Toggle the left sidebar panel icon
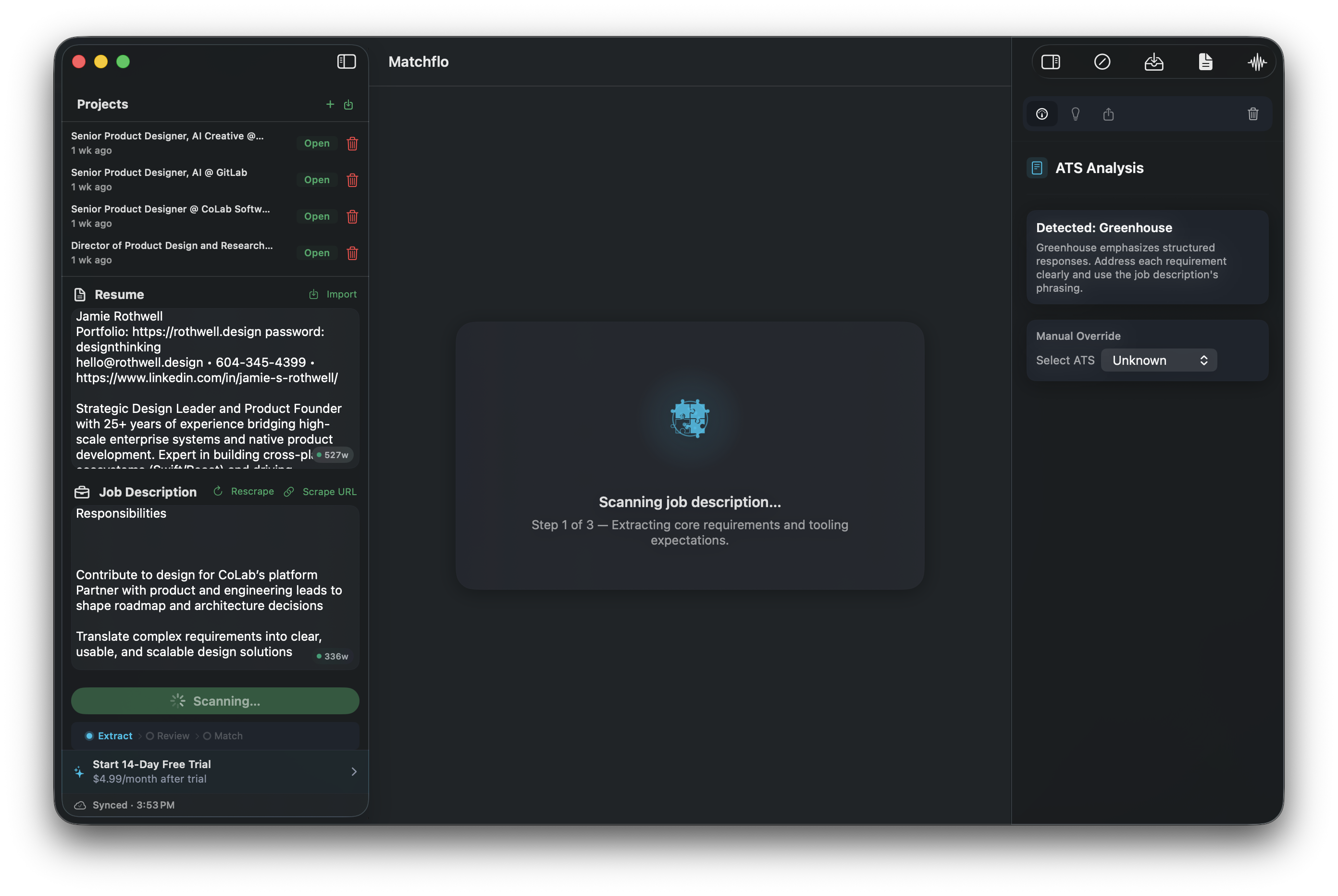 tap(346, 62)
